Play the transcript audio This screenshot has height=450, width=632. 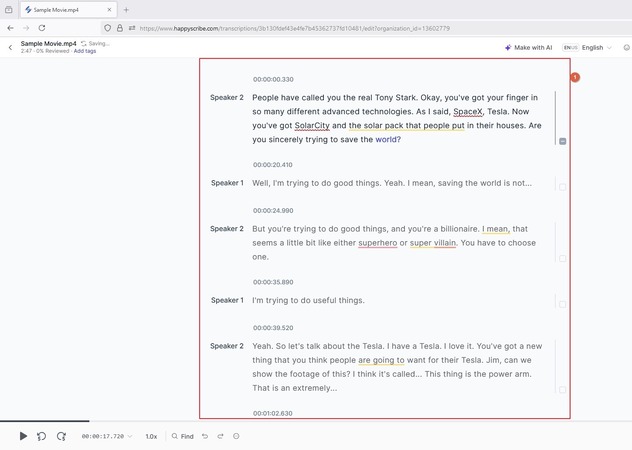[23, 436]
